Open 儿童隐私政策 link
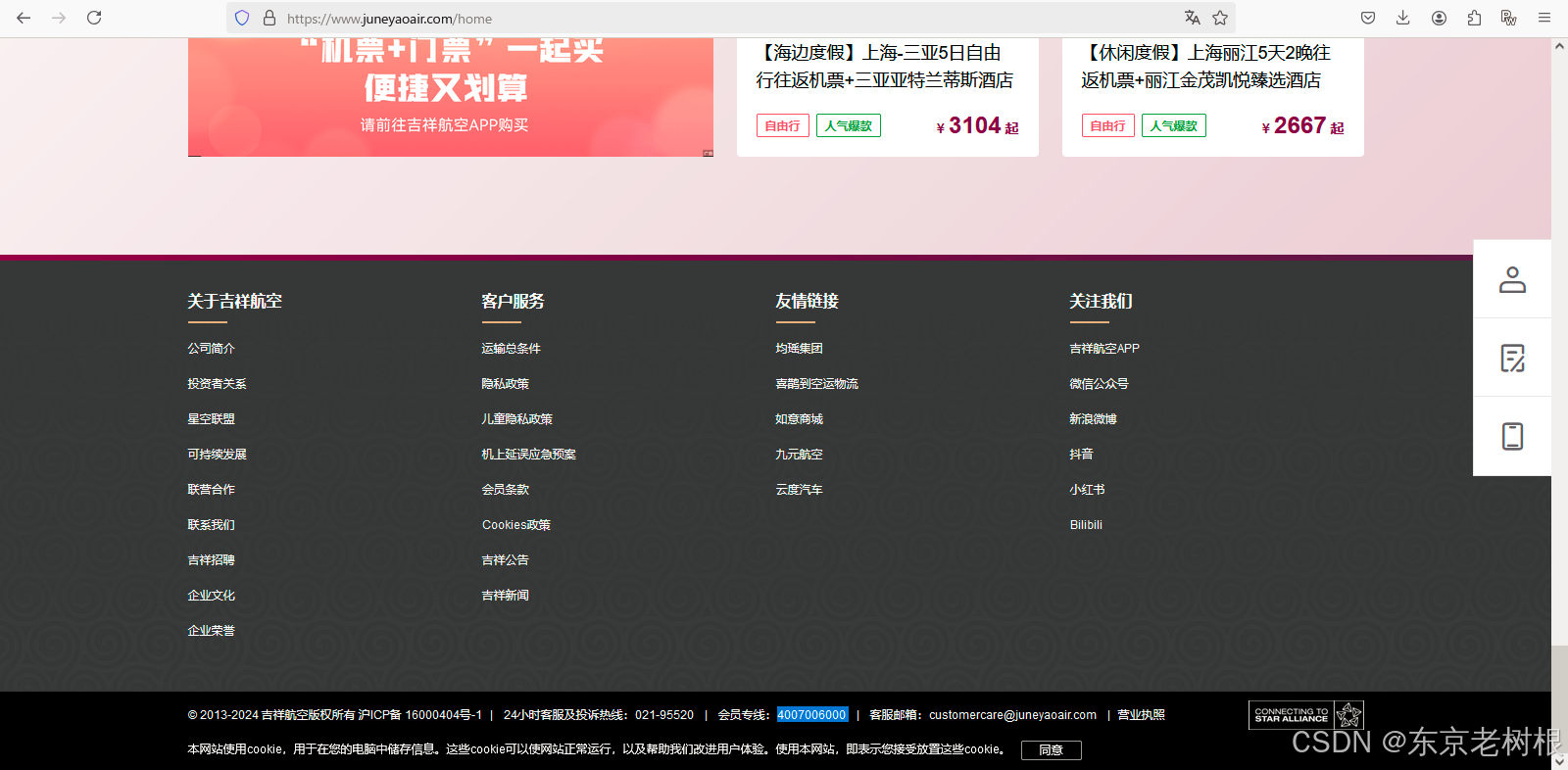Viewport: 1568px width, 770px height. pos(517,419)
